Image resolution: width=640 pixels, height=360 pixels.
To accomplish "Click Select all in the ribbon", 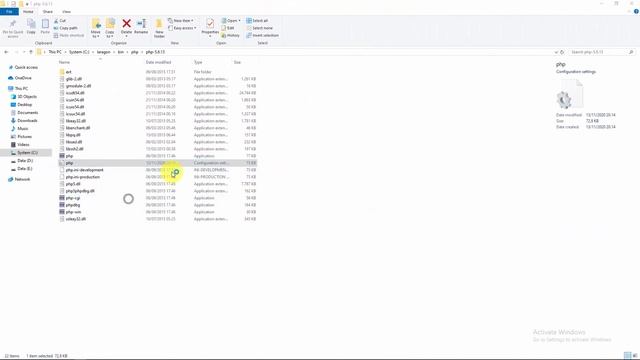I will click(x=257, y=20).
